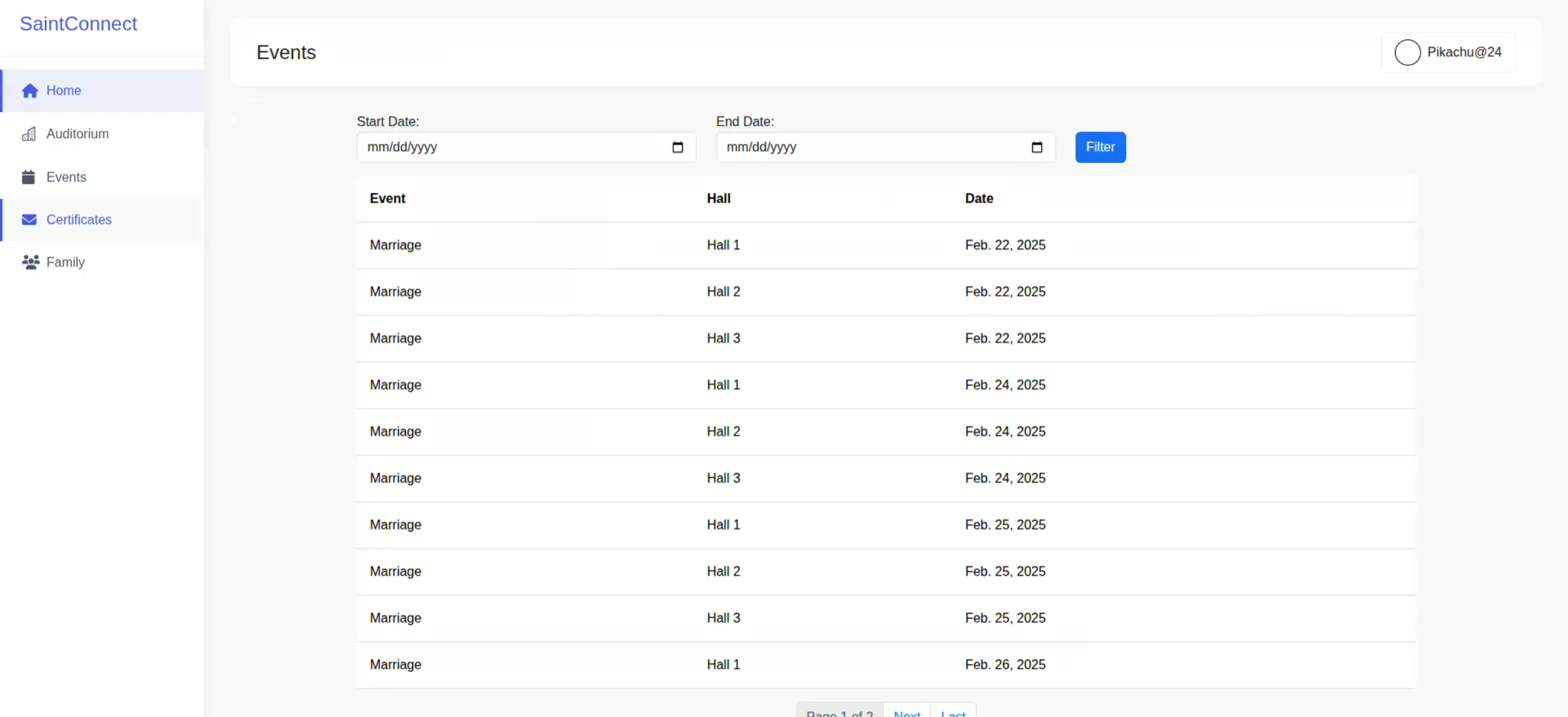This screenshot has height=717, width=1568.
Task: Select Hall 2 in Feb. 22, 2025 row
Action: (723, 292)
